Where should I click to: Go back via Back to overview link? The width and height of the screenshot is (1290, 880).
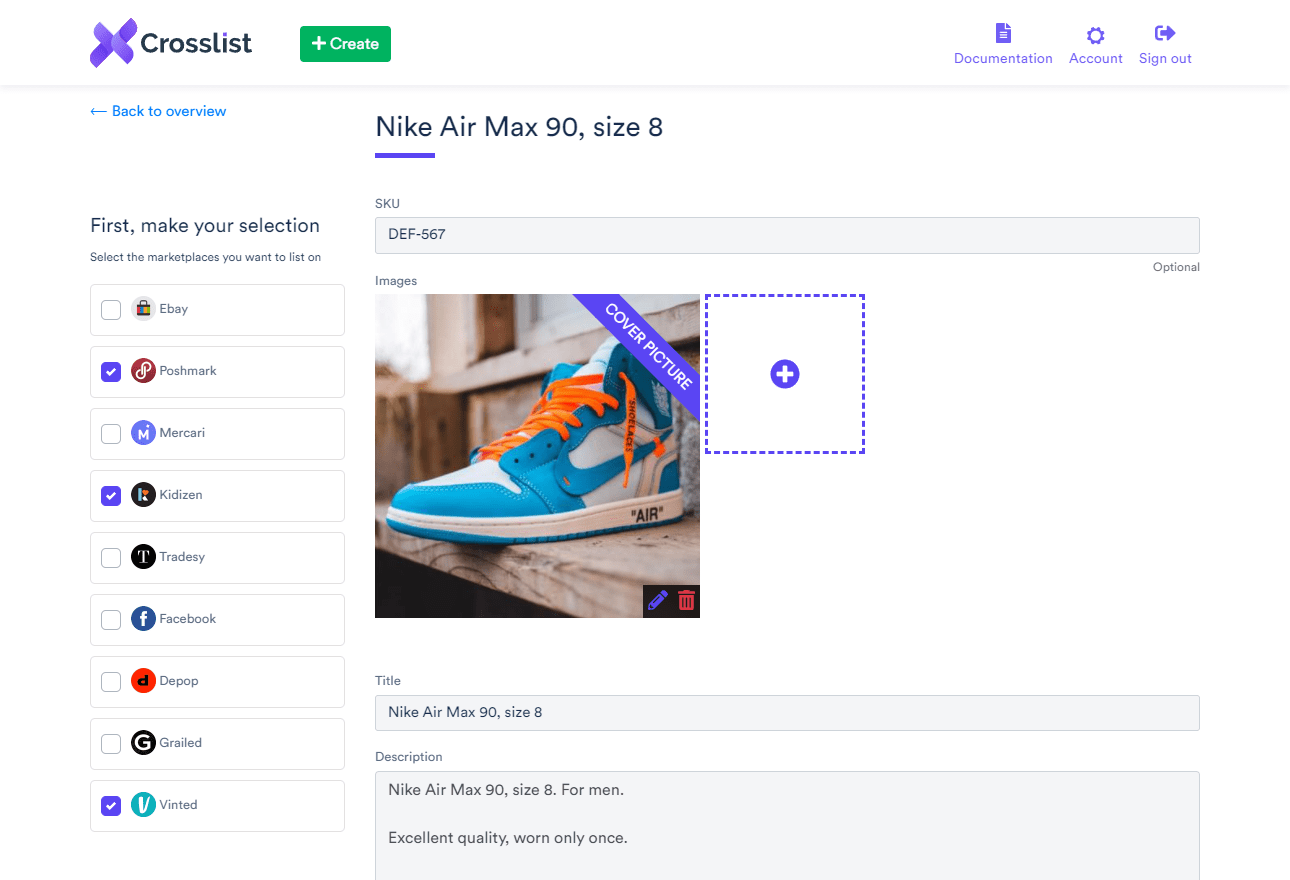click(158, 111)
